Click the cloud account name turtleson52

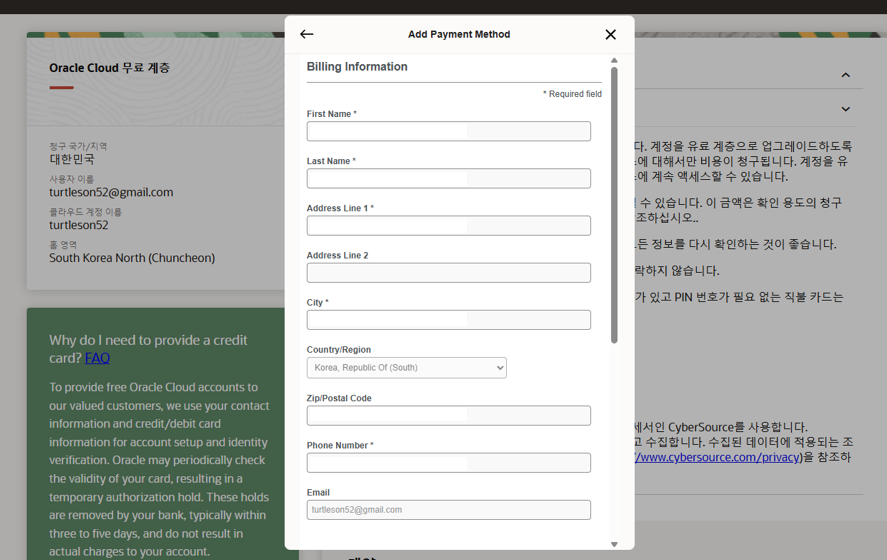(x=79, y=225)
